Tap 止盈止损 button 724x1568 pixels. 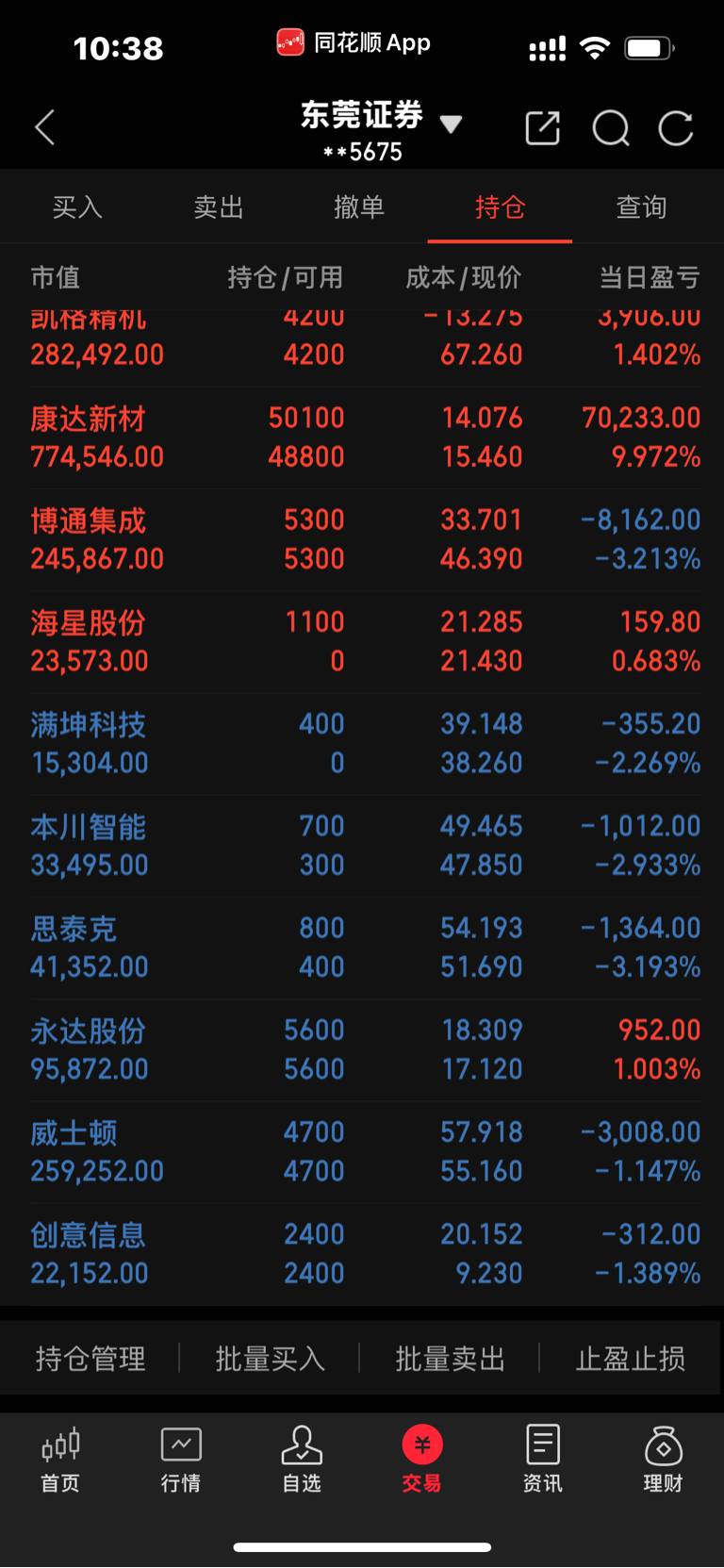[631, 1359]
